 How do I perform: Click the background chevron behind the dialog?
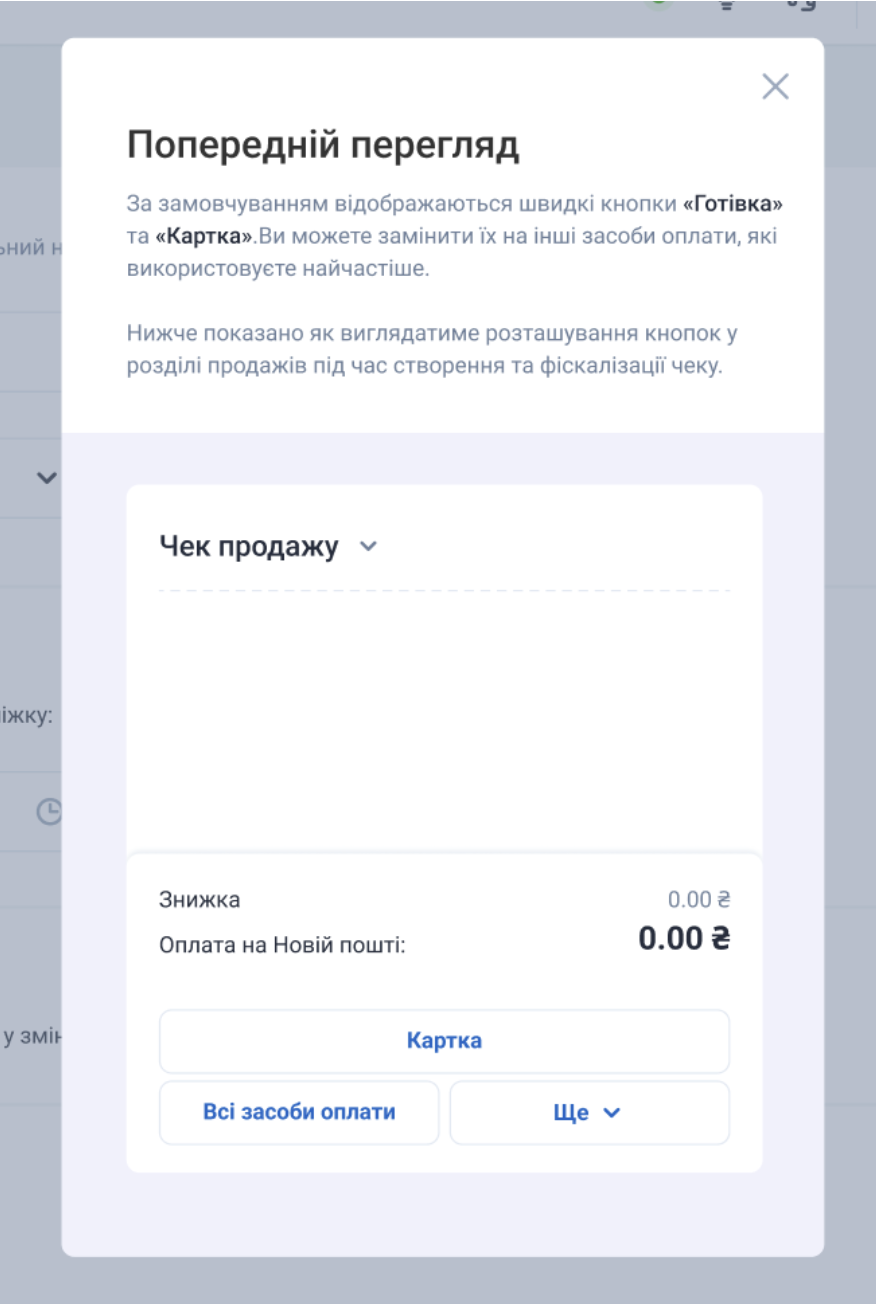tap(46, 477)
